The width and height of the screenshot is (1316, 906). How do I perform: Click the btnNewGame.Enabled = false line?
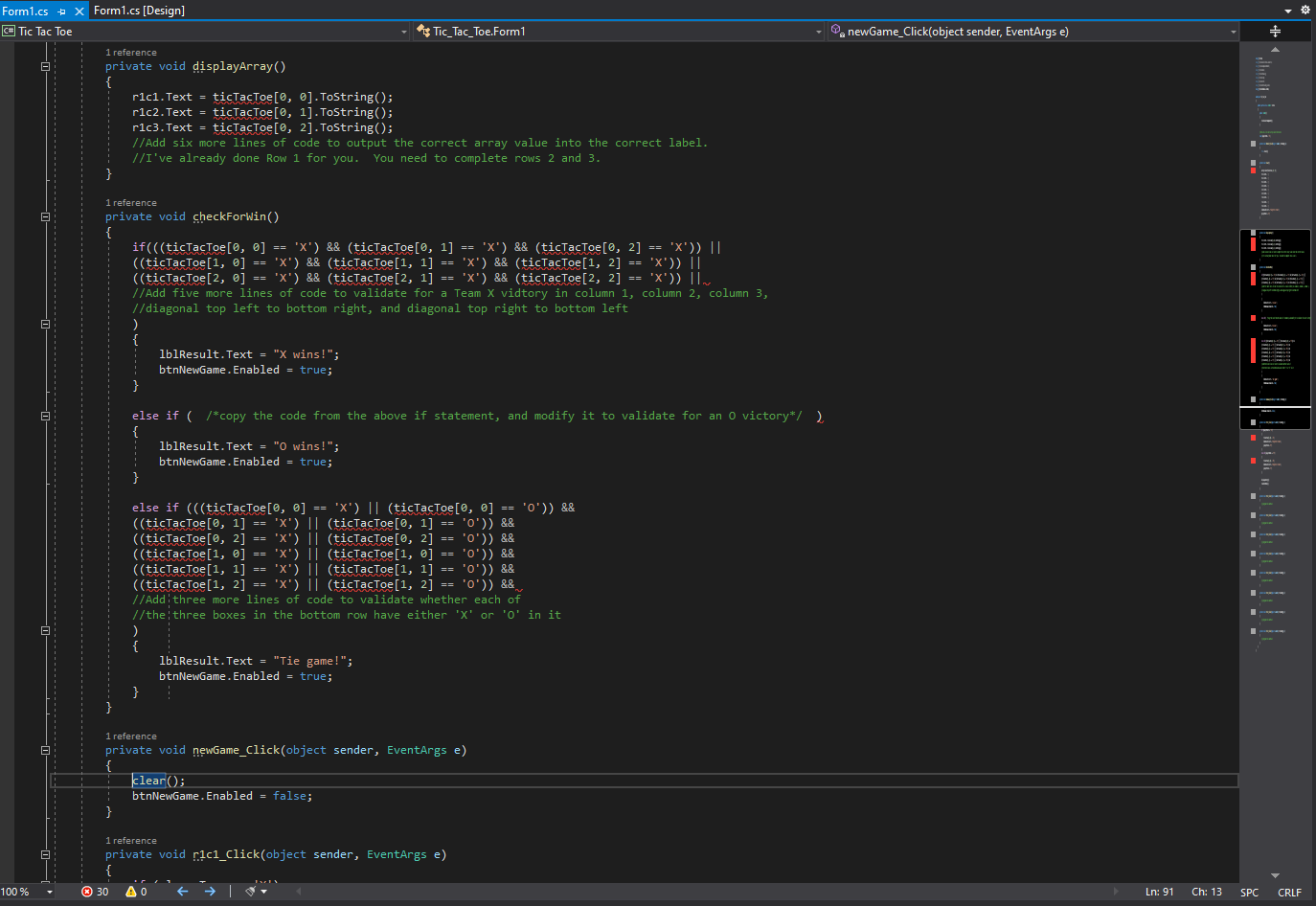(222, 796)
